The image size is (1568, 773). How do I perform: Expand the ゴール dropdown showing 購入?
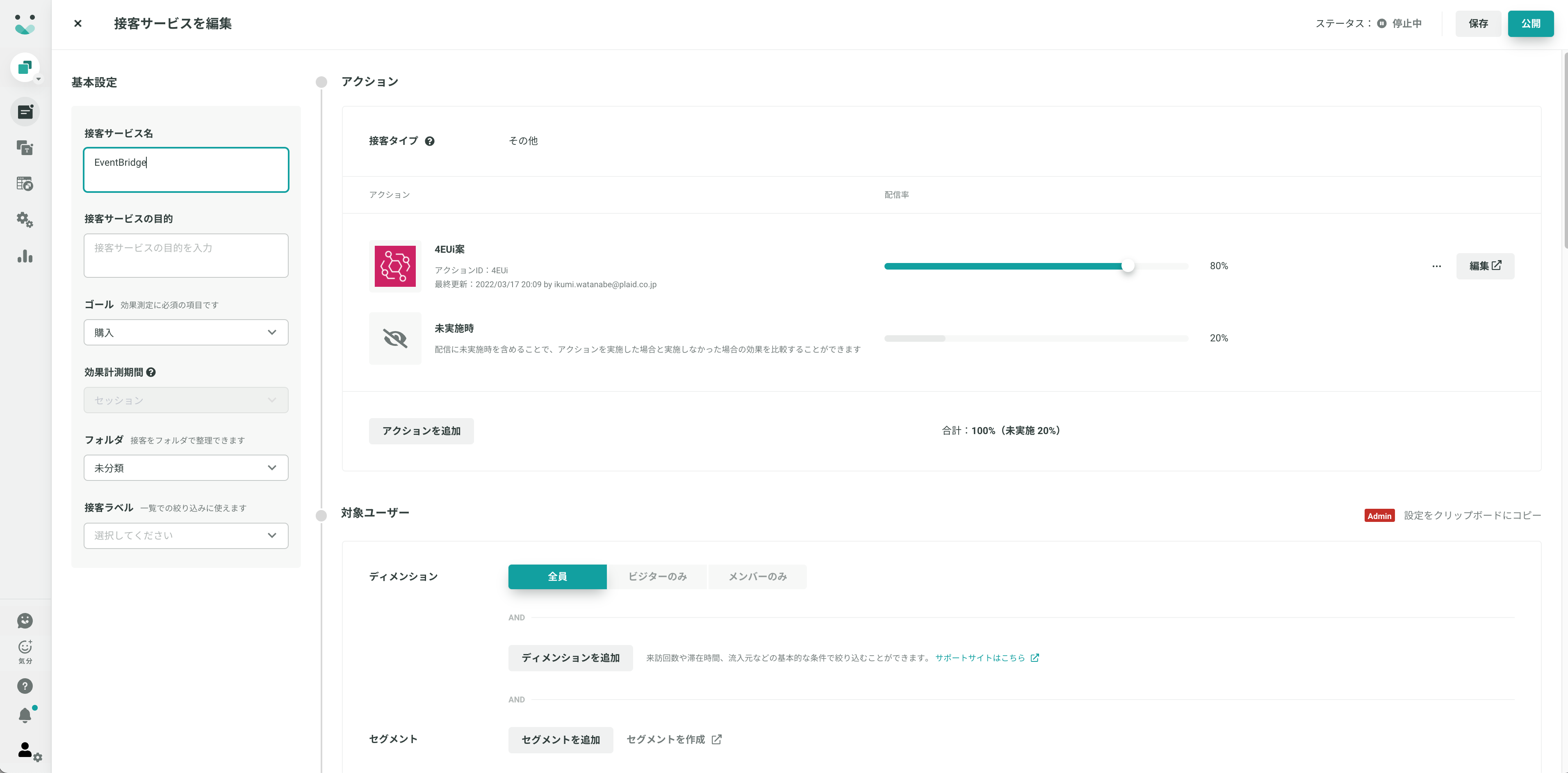click(186, 333)
